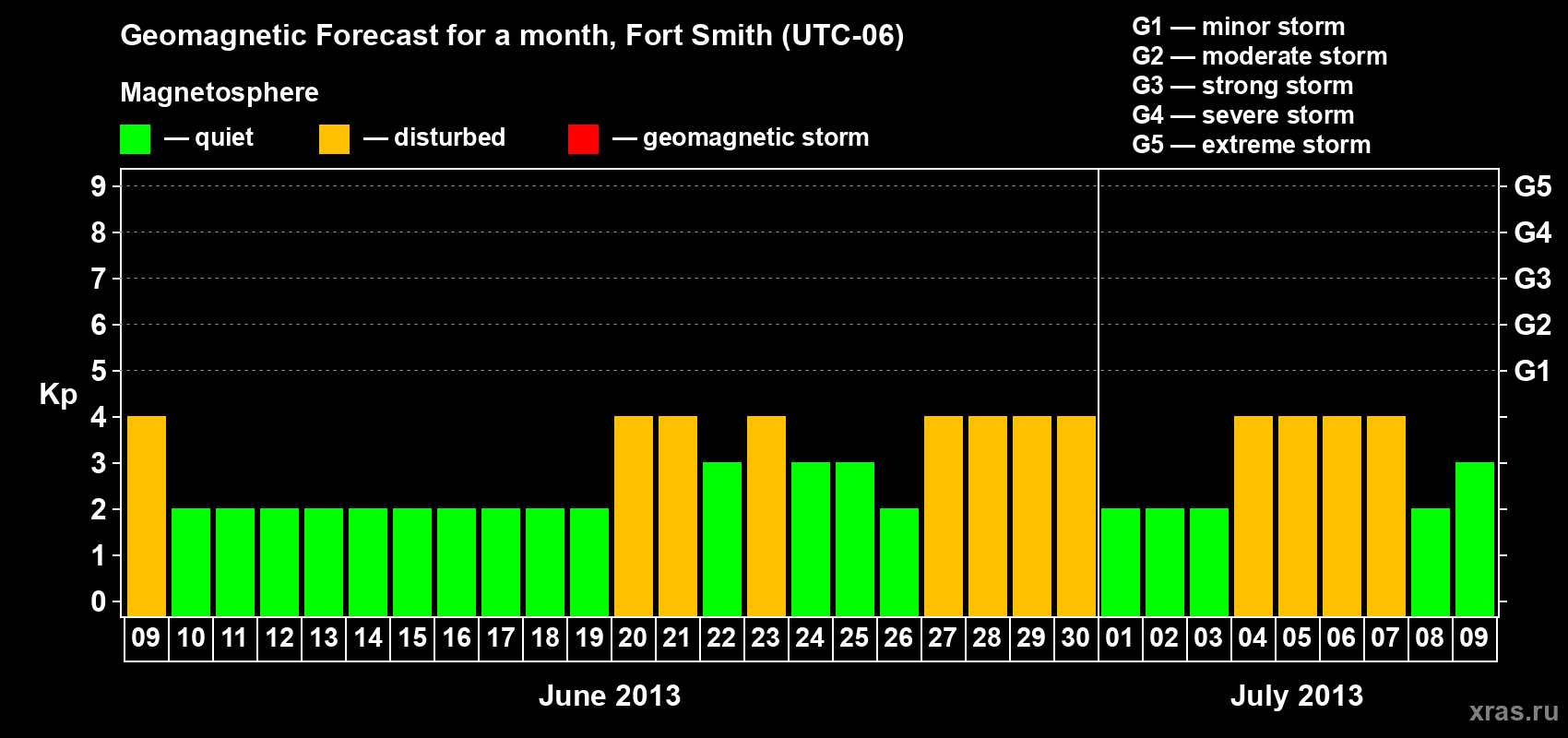Click the green bar for July 08
Screen dimensions: 1568x738
pyautogui.click(x=1431, y=563)
